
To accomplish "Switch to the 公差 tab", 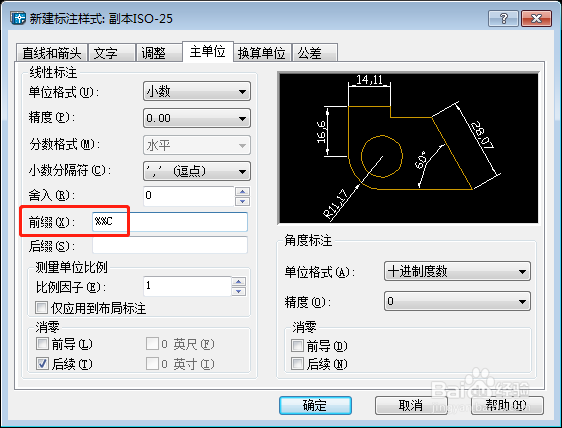I will coord(314,53).
